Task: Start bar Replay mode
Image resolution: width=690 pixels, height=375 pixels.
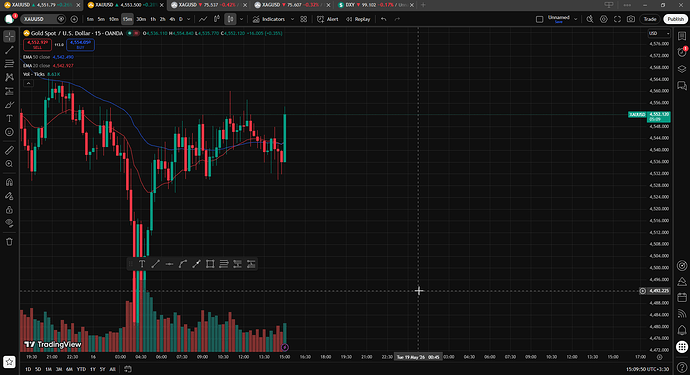Action: 358,19
